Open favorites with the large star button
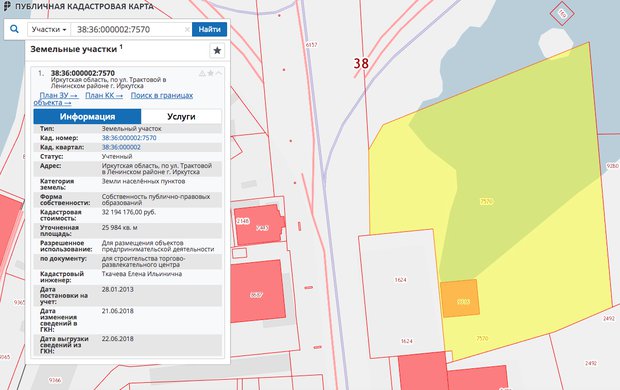The height and width of the screenshot is (390, 620). (x=217, y=51)
